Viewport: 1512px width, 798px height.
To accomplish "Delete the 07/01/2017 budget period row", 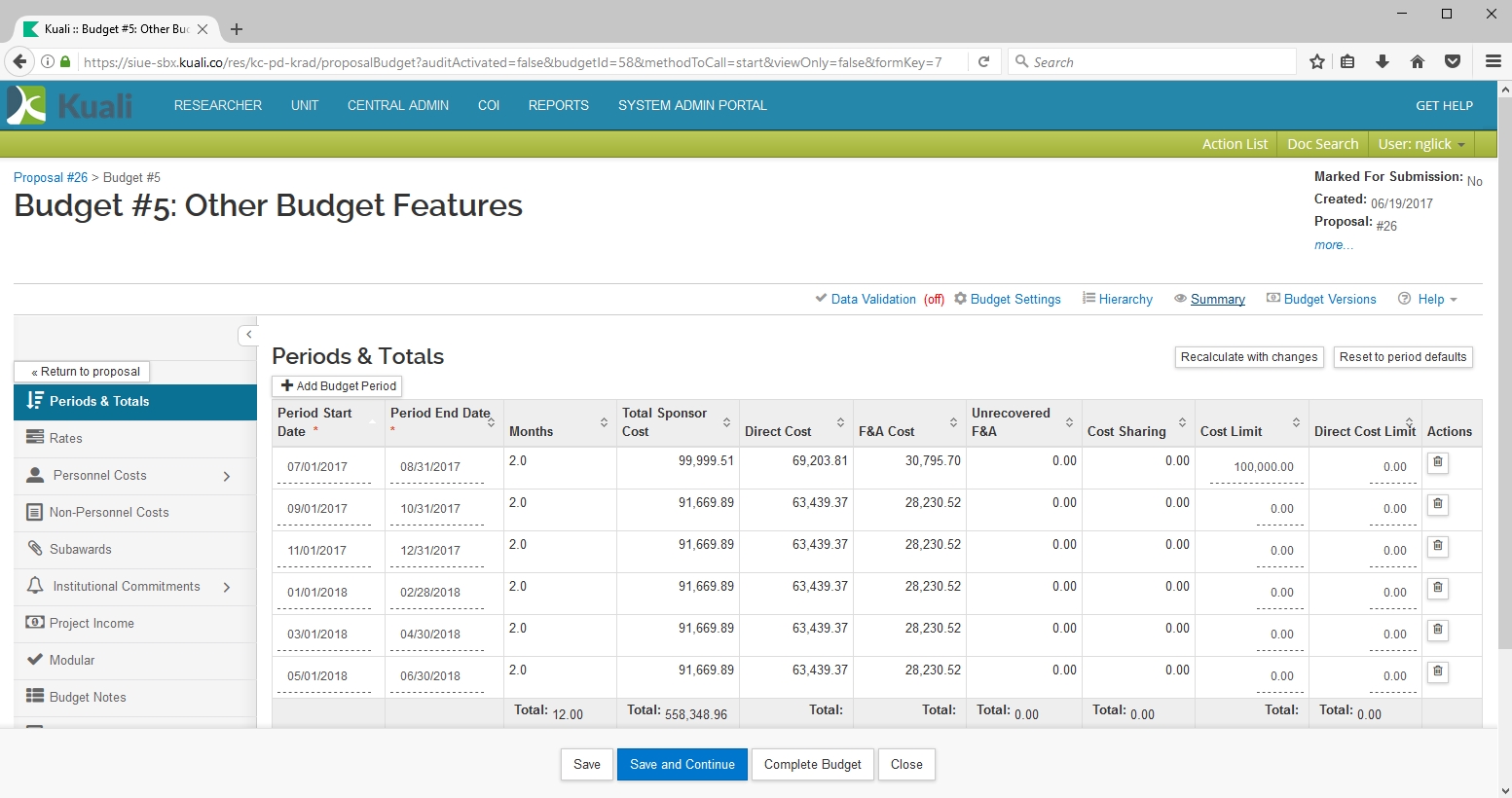I will click(1437, 463).
